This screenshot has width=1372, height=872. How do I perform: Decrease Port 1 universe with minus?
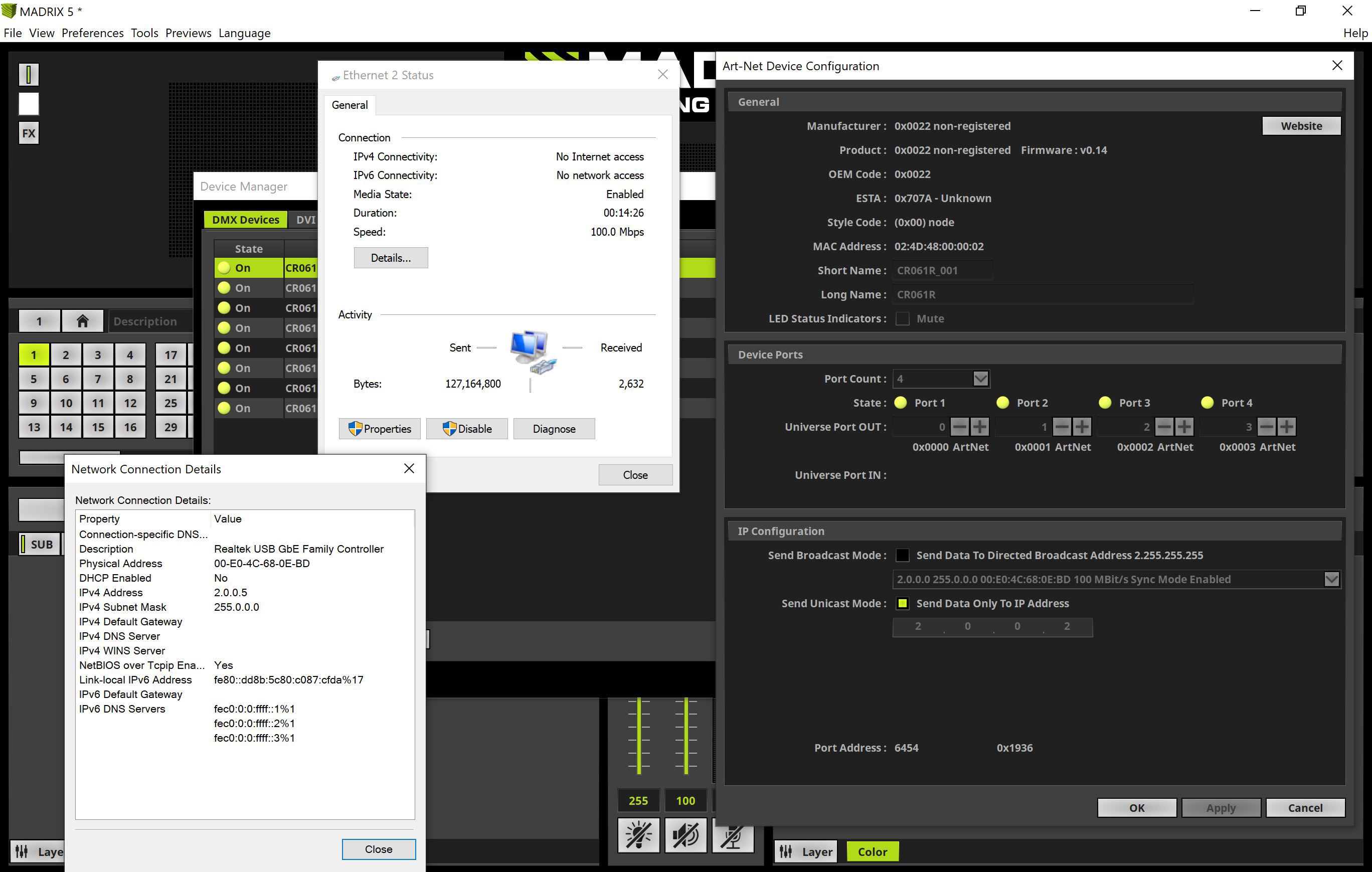(x=960, y=427)
